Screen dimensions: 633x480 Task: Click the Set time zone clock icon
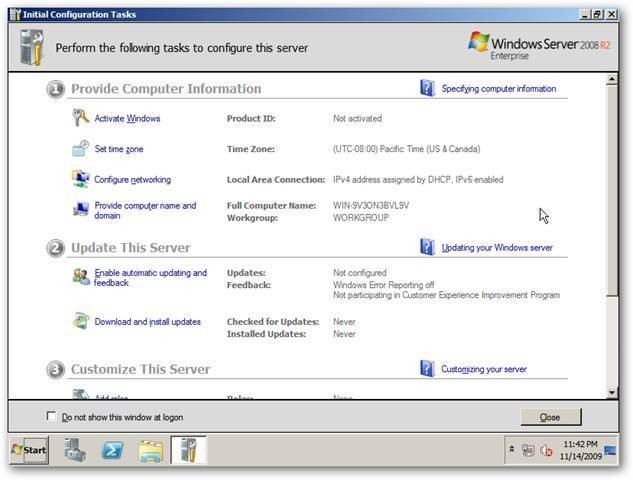(80, 148)
